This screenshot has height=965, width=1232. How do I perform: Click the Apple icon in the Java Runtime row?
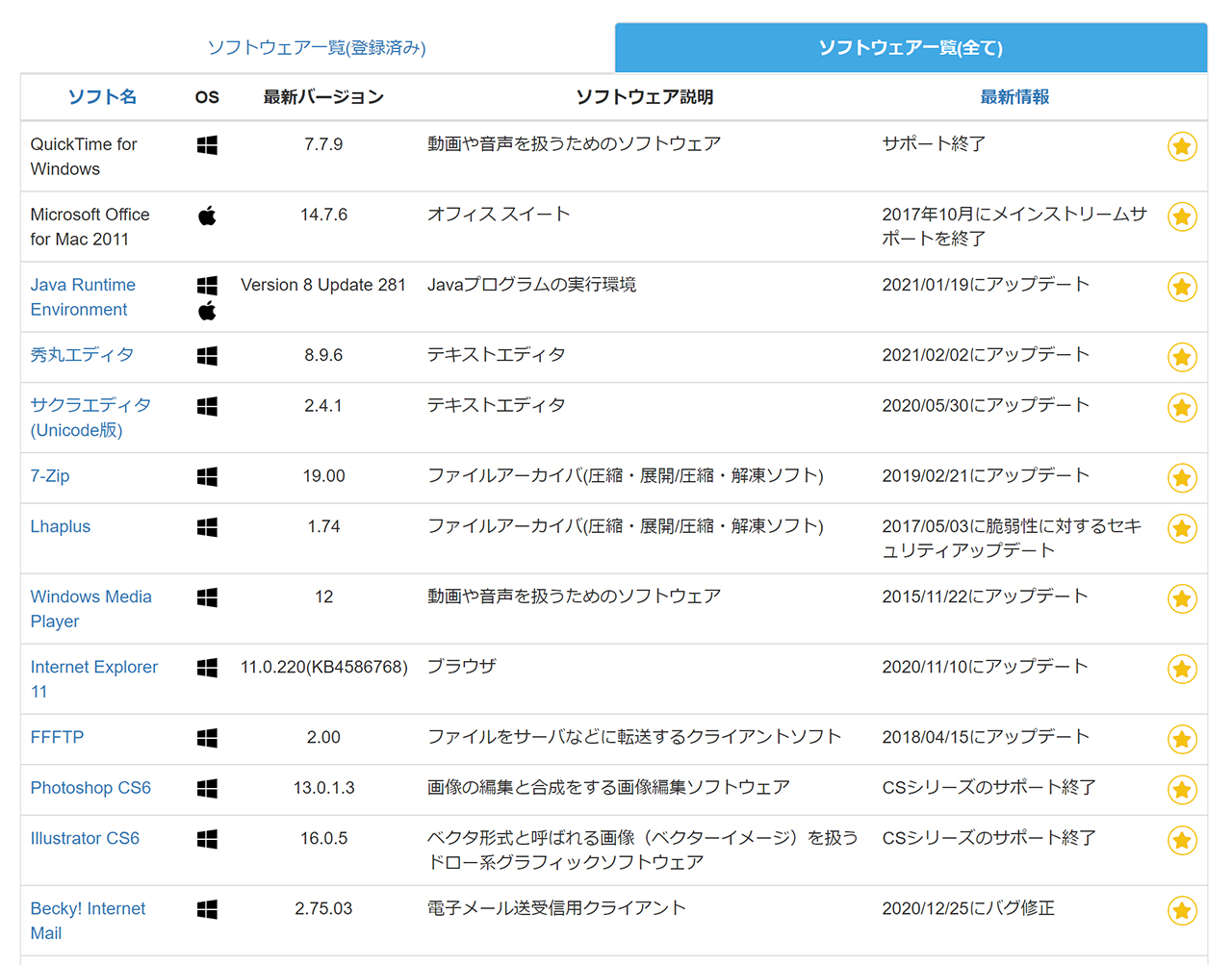pos(207,311)
